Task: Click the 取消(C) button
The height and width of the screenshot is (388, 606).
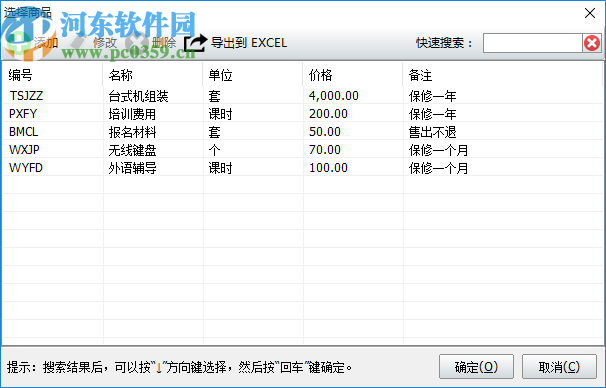Action: click(x=559, y=366)
